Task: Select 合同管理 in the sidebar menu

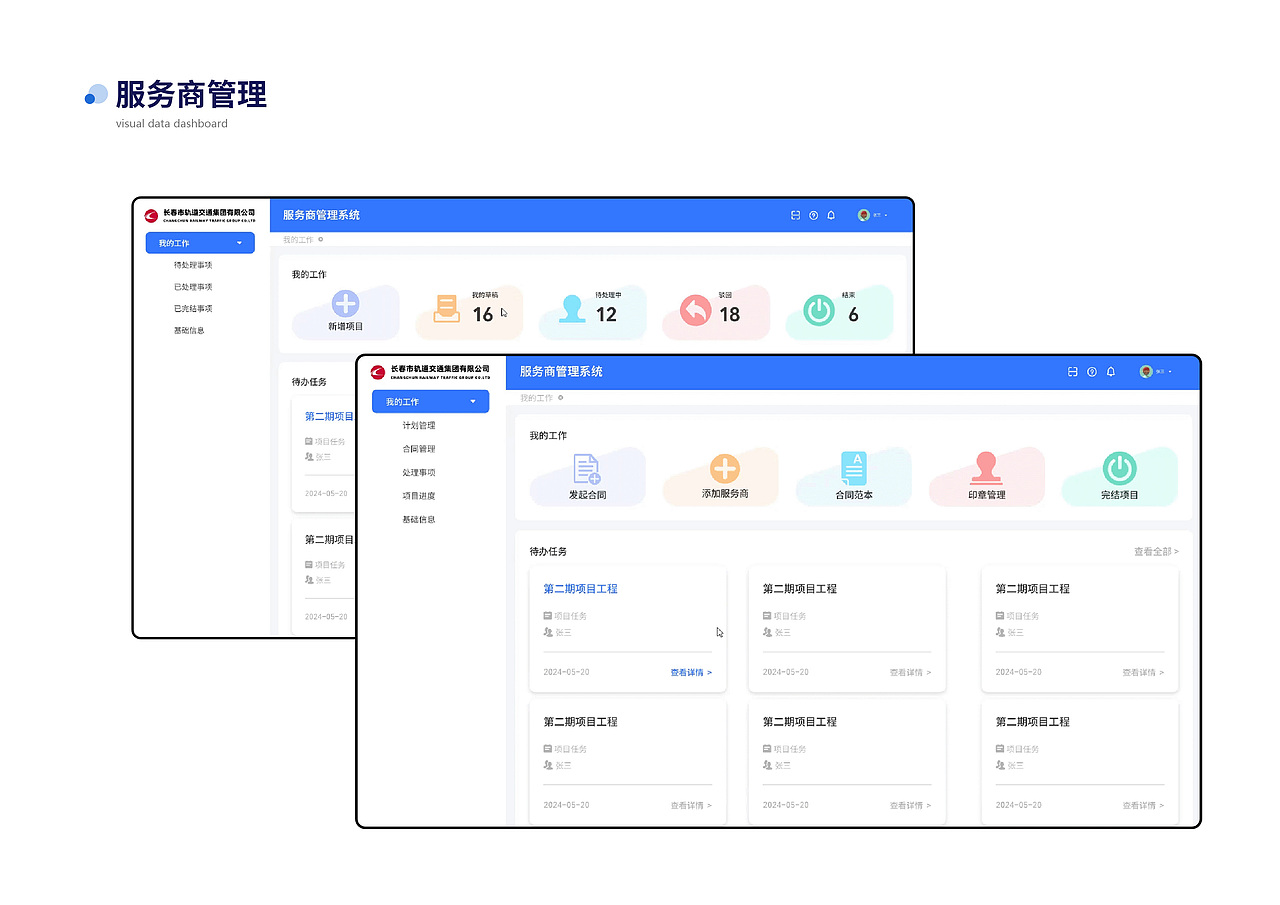Action: (x=420, y=448)
